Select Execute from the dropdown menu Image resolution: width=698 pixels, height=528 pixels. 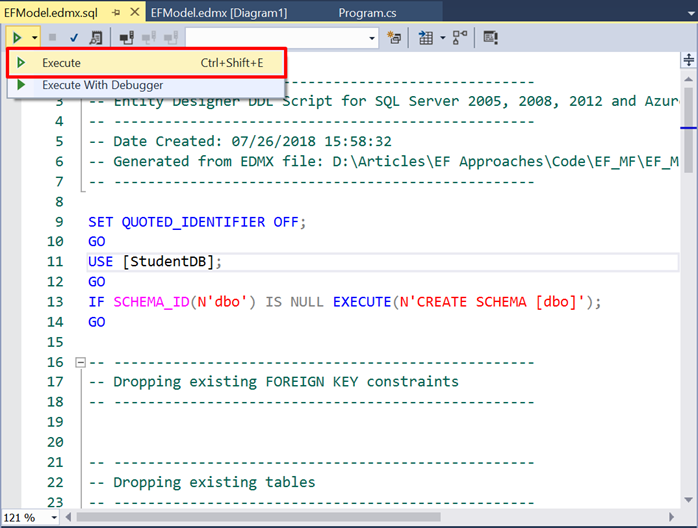point(146,63)
